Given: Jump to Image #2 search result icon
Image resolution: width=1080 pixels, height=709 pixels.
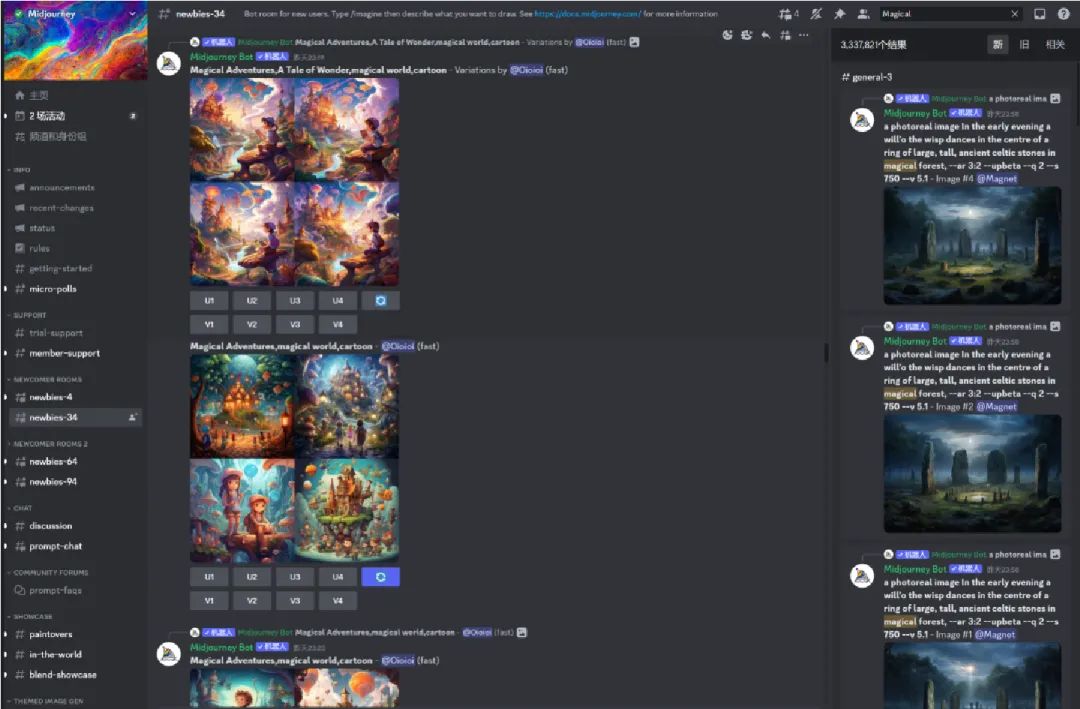Looking at the screenshot, I should tap(1055, 326).
